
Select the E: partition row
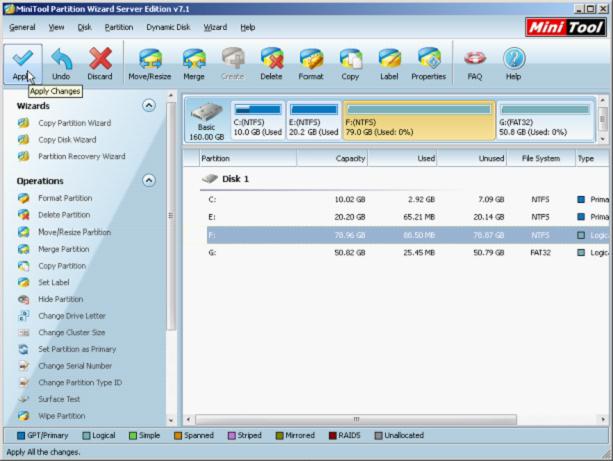[x=408, y=217]
